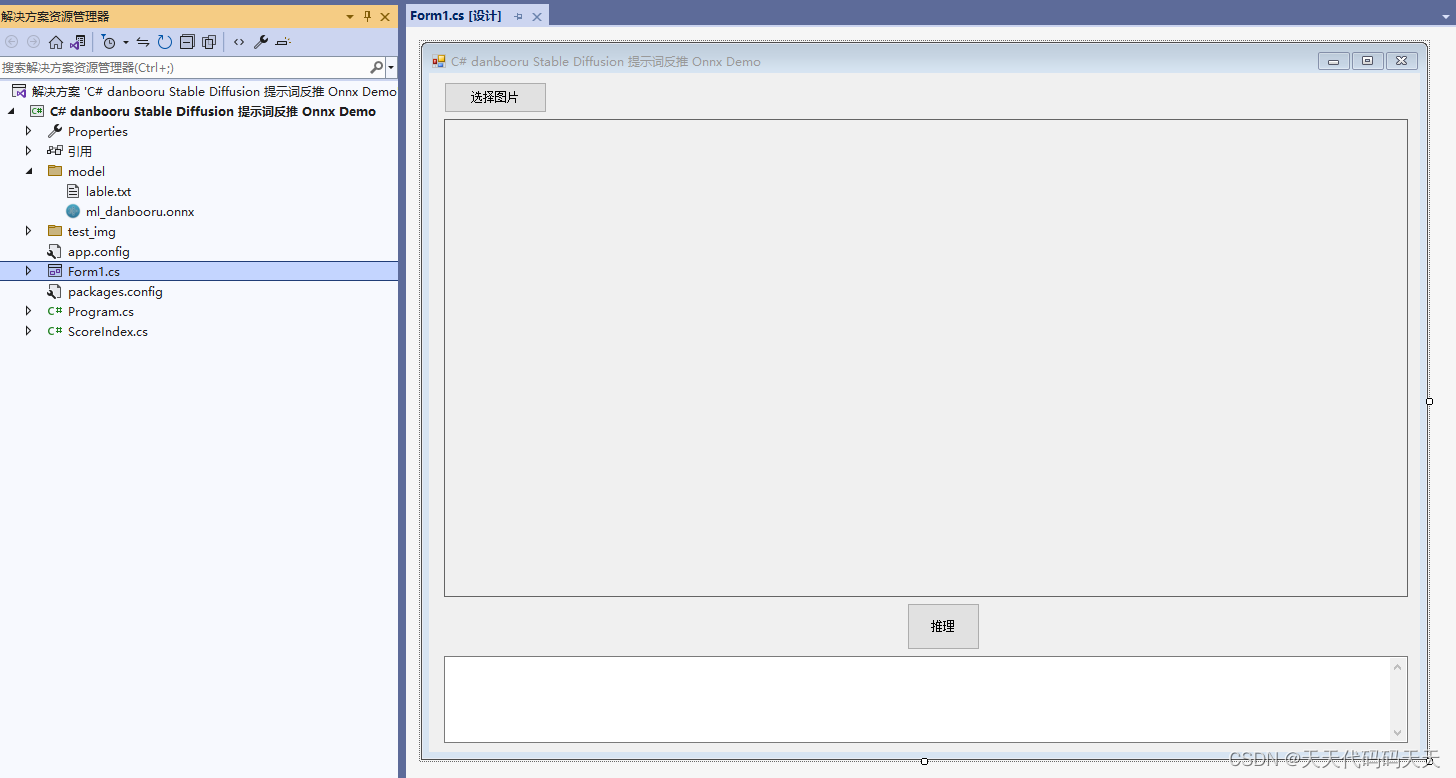The image size is (1456, 778).
Task: Select packages.config file
Action: pyautogui.click(x=115, y=291)
